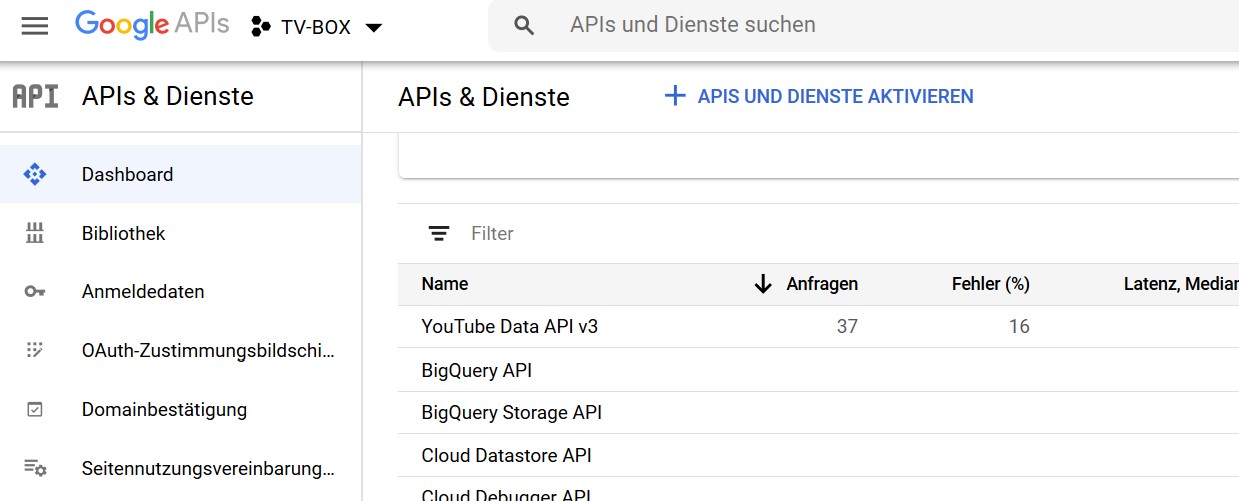Click the Domainbestätigung checkbox icon
Image resolution: width=1239 pixels, height=501 pixels.
[35, 409]
